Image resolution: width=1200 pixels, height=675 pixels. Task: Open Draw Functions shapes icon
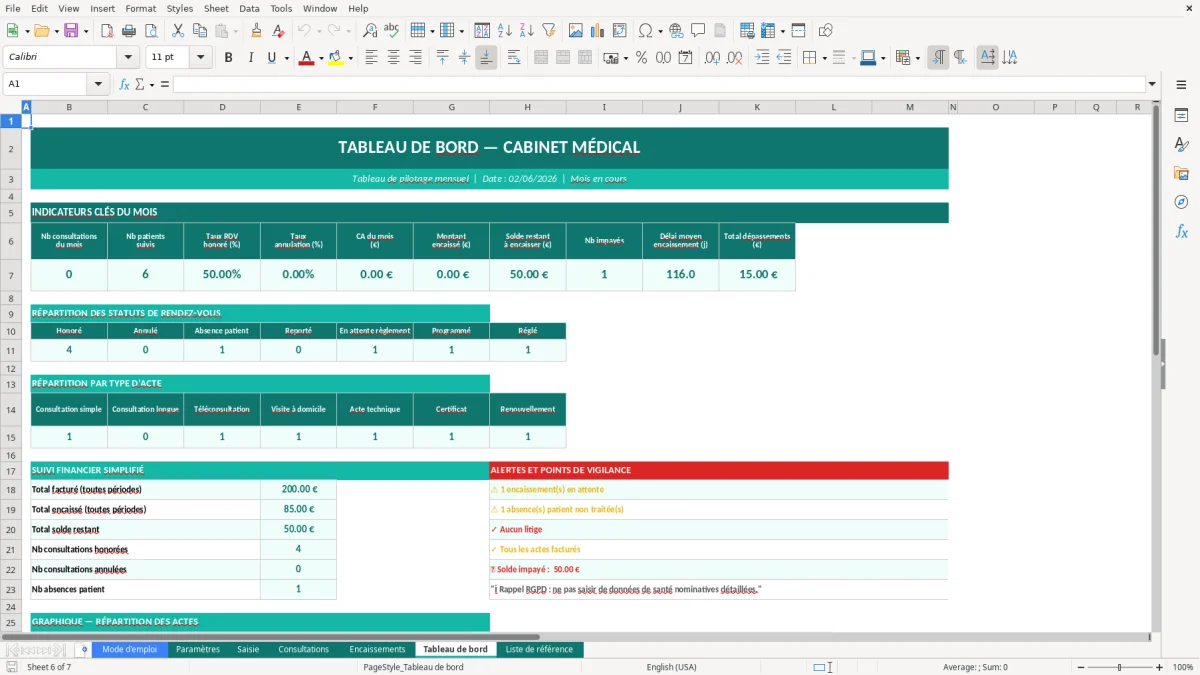[826, 31]
